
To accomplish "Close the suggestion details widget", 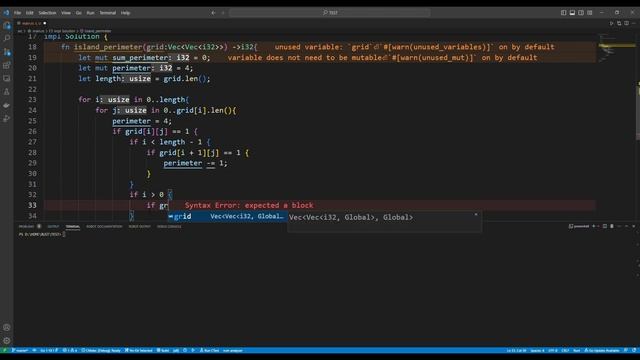I will [476, 214].
